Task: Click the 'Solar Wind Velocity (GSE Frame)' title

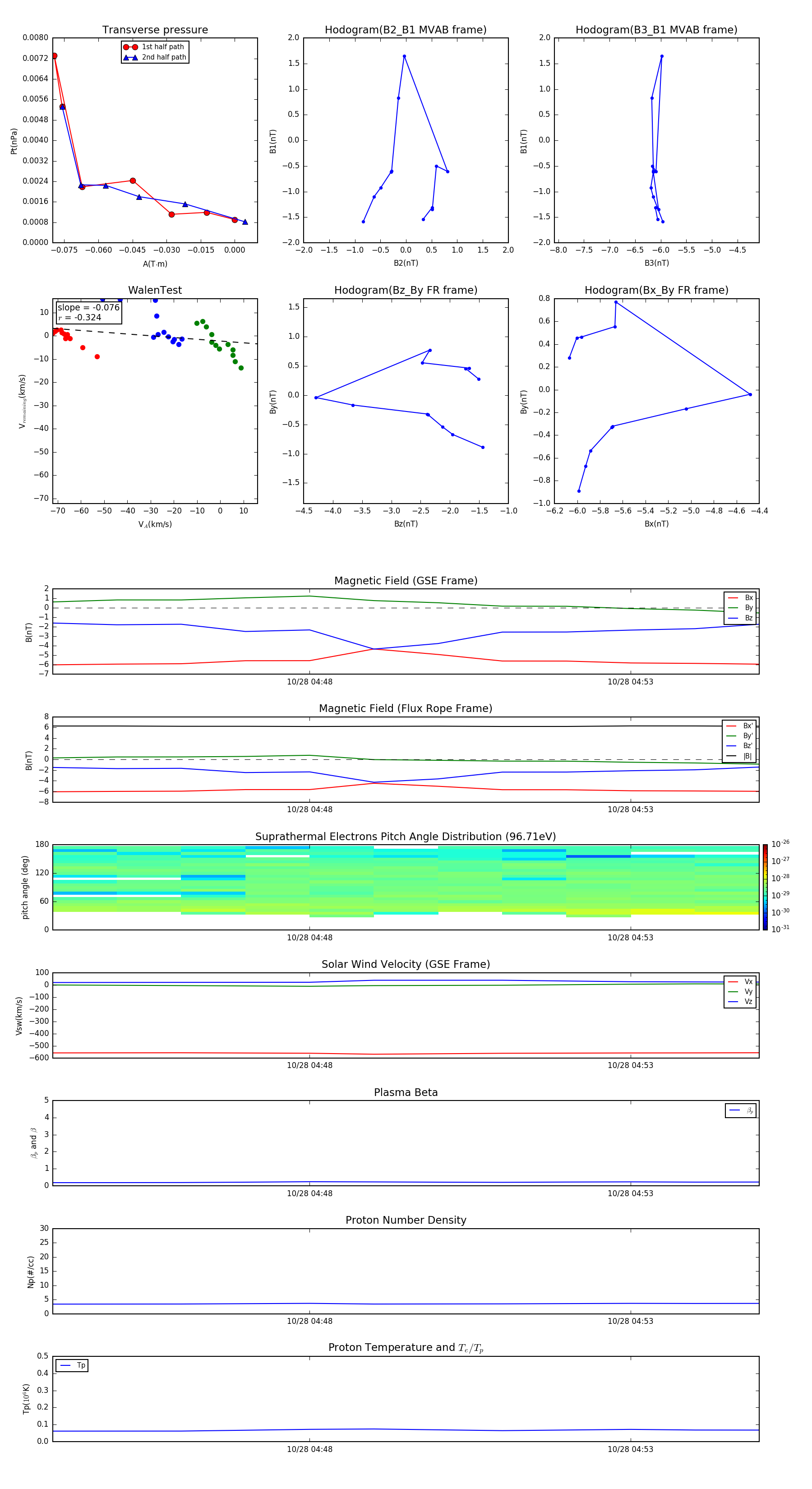Action: (406, 964)
